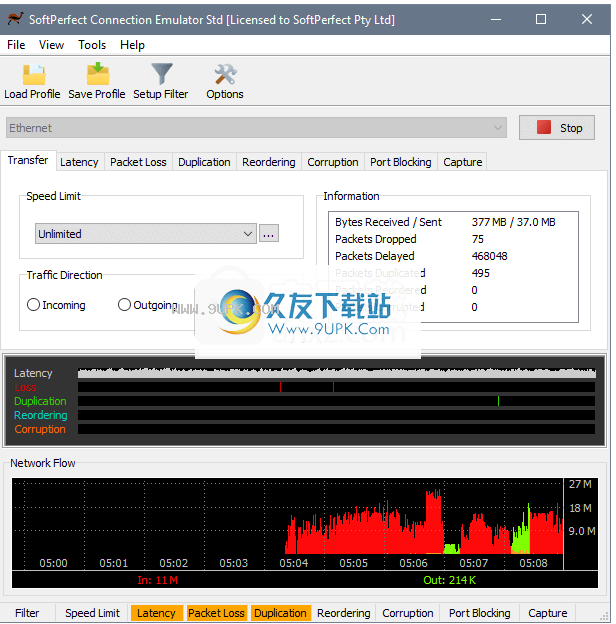Click the Bytes Received / Sent value
Viewport: 616px width, 624px height.
point(513,222)
